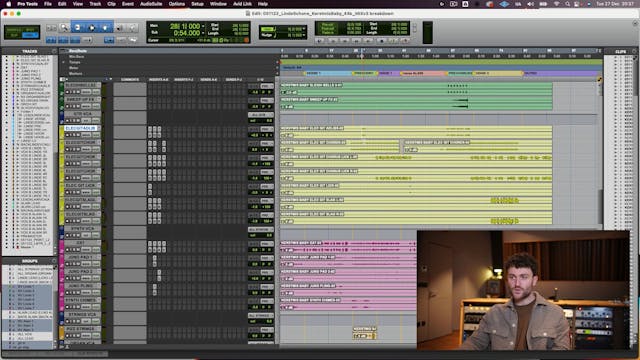The width and height of the screenshot is (640, 360).
Task: Open the Track menu
Action: tap(95, 4)
